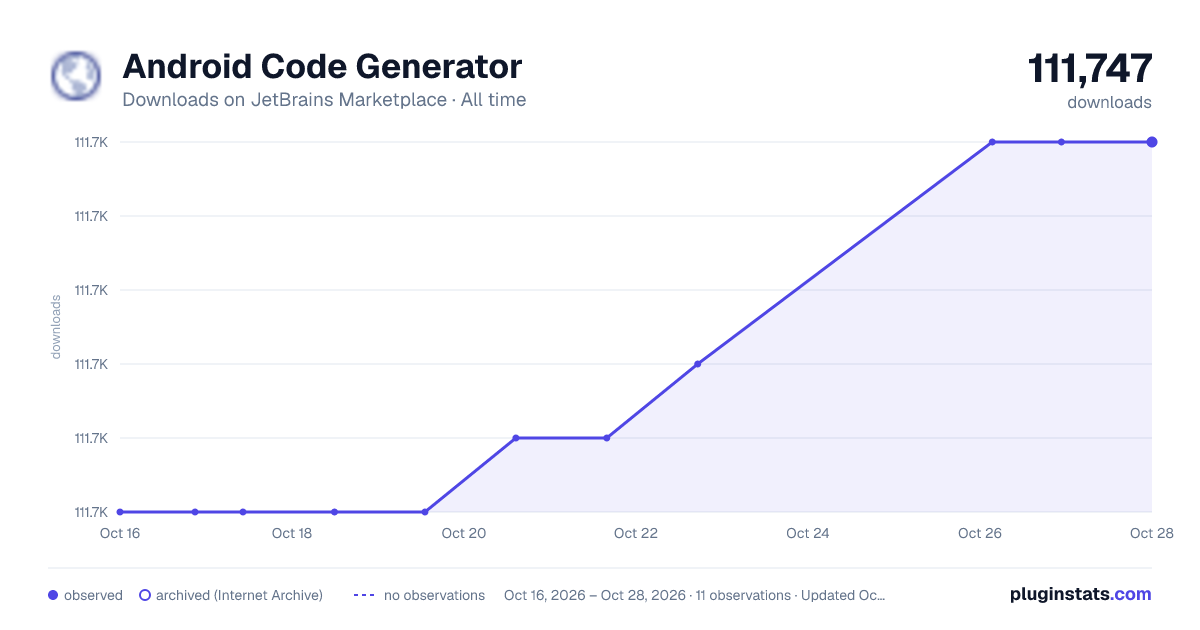Screen dimensions: 1200x630
Task: Click the data point just after Oct 22
Action: coord(697,364)
